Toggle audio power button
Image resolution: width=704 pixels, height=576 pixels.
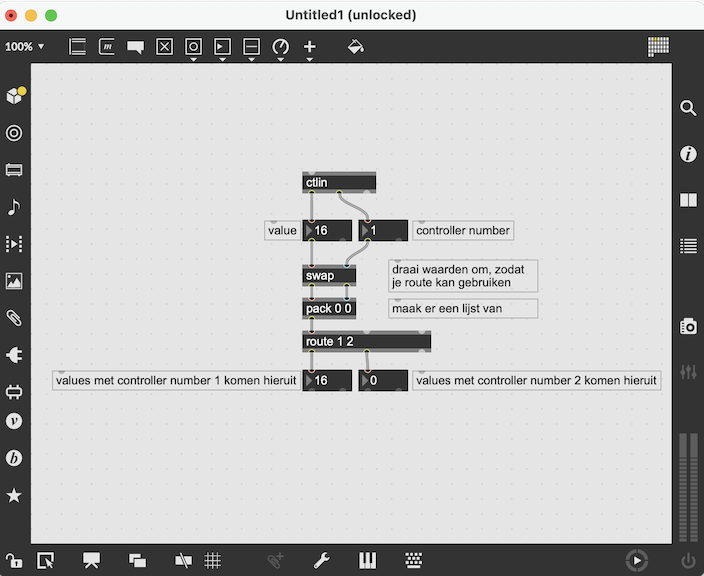688,561
